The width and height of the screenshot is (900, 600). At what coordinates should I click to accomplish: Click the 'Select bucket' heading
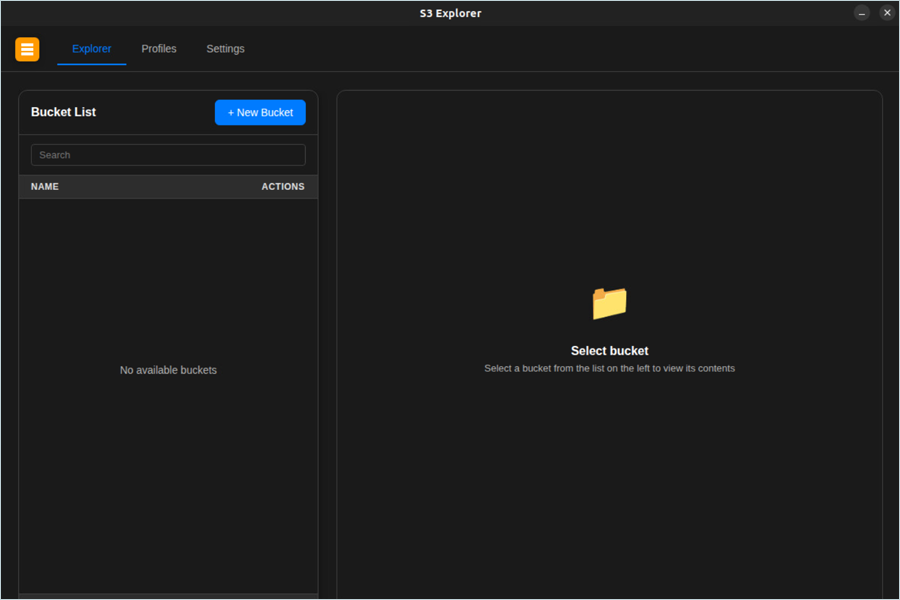(x=609, y=351)
